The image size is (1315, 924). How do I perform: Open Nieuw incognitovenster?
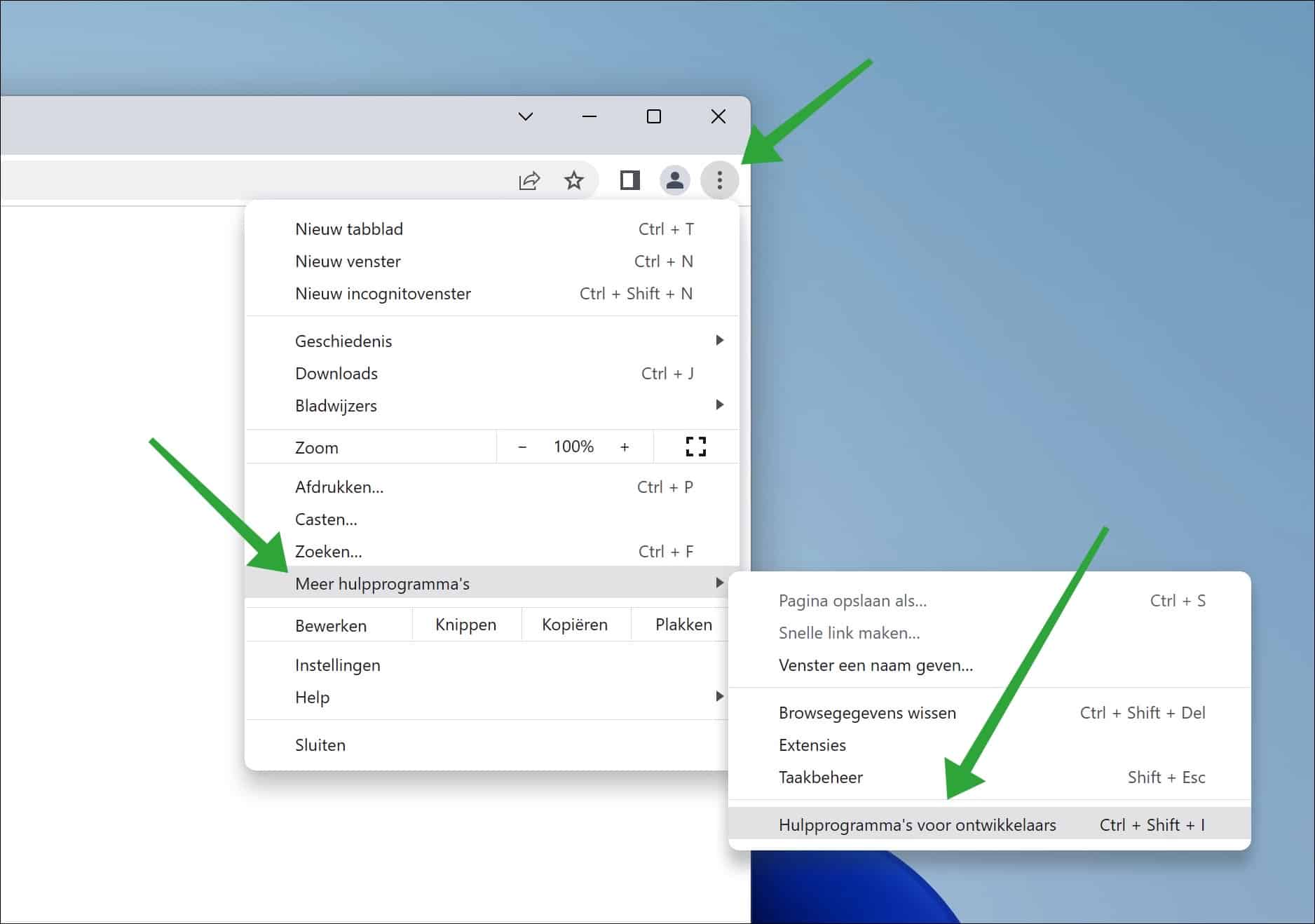click(x=383, y=293)
